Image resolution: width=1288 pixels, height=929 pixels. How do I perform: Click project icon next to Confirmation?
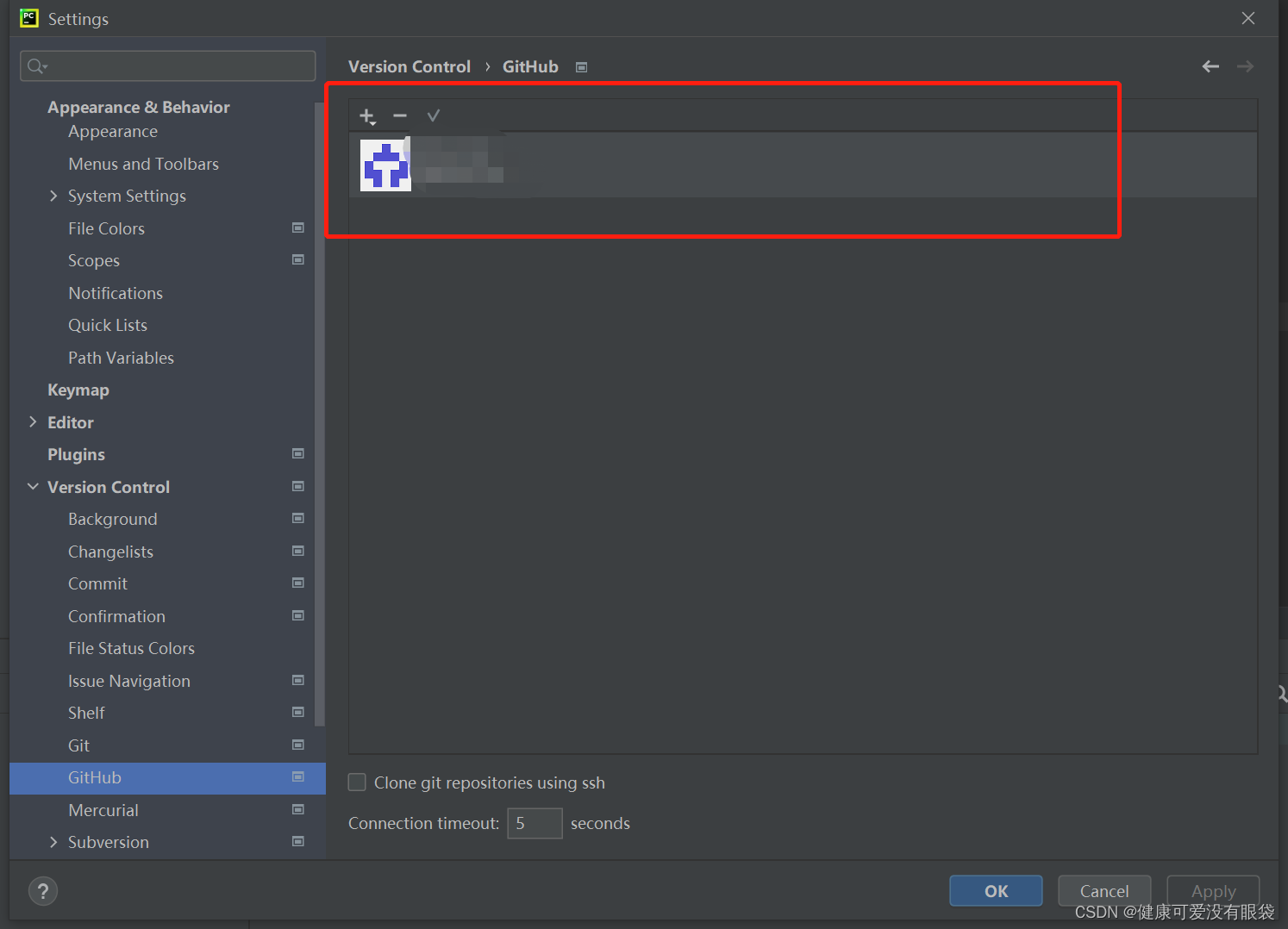tap(298, 615)
